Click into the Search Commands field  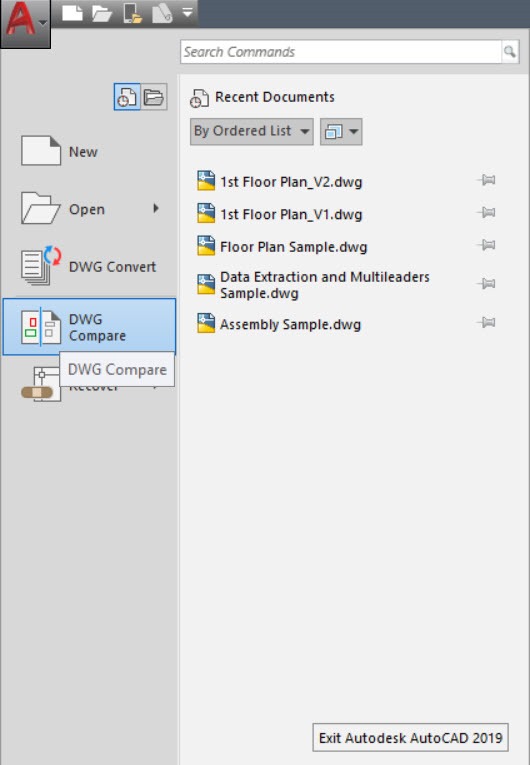[x=342, y=52]
